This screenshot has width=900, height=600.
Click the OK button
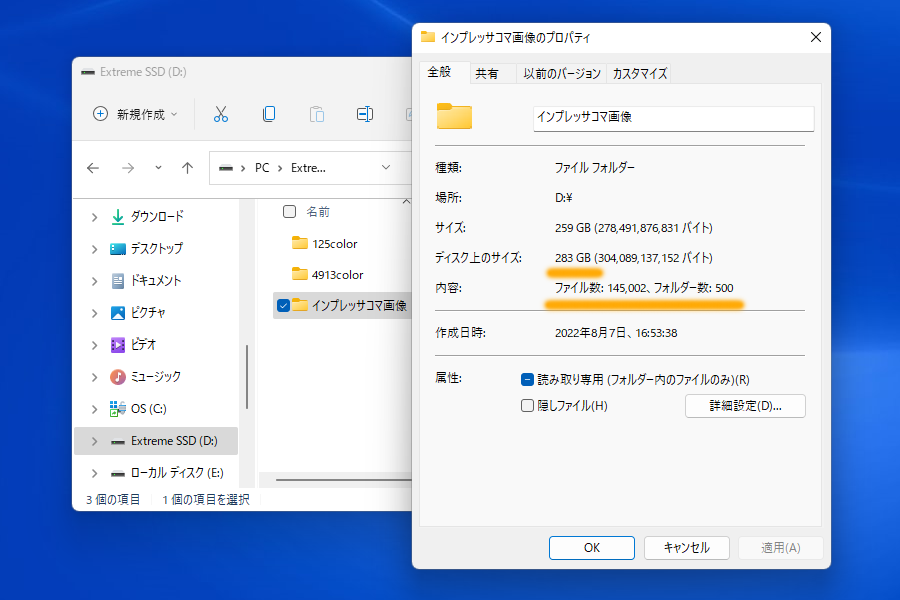[592, 548]
